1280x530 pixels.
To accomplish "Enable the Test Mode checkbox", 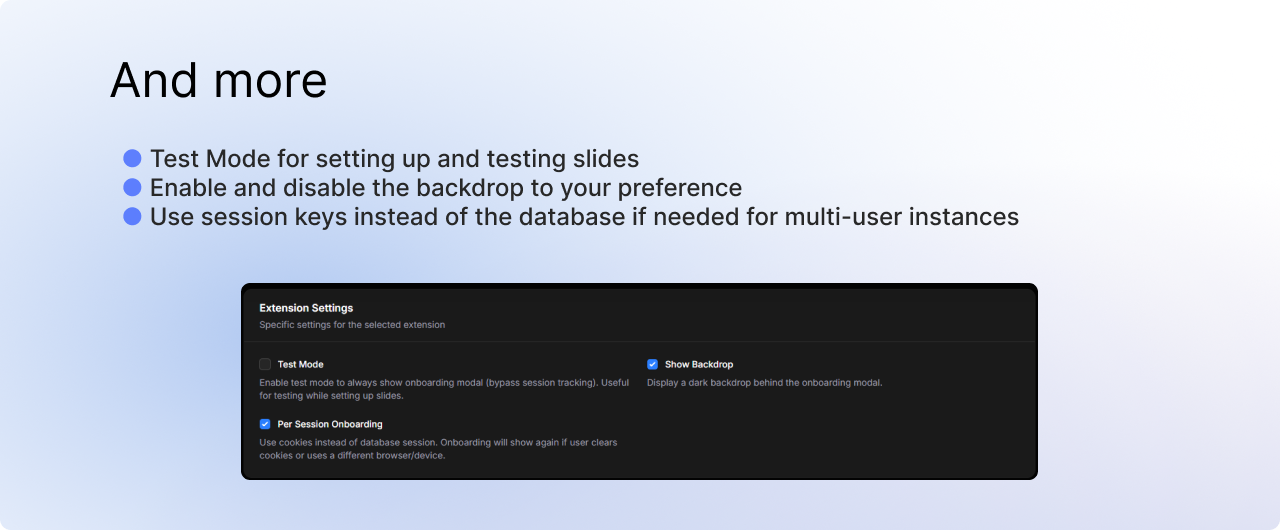I will (265, 364).
